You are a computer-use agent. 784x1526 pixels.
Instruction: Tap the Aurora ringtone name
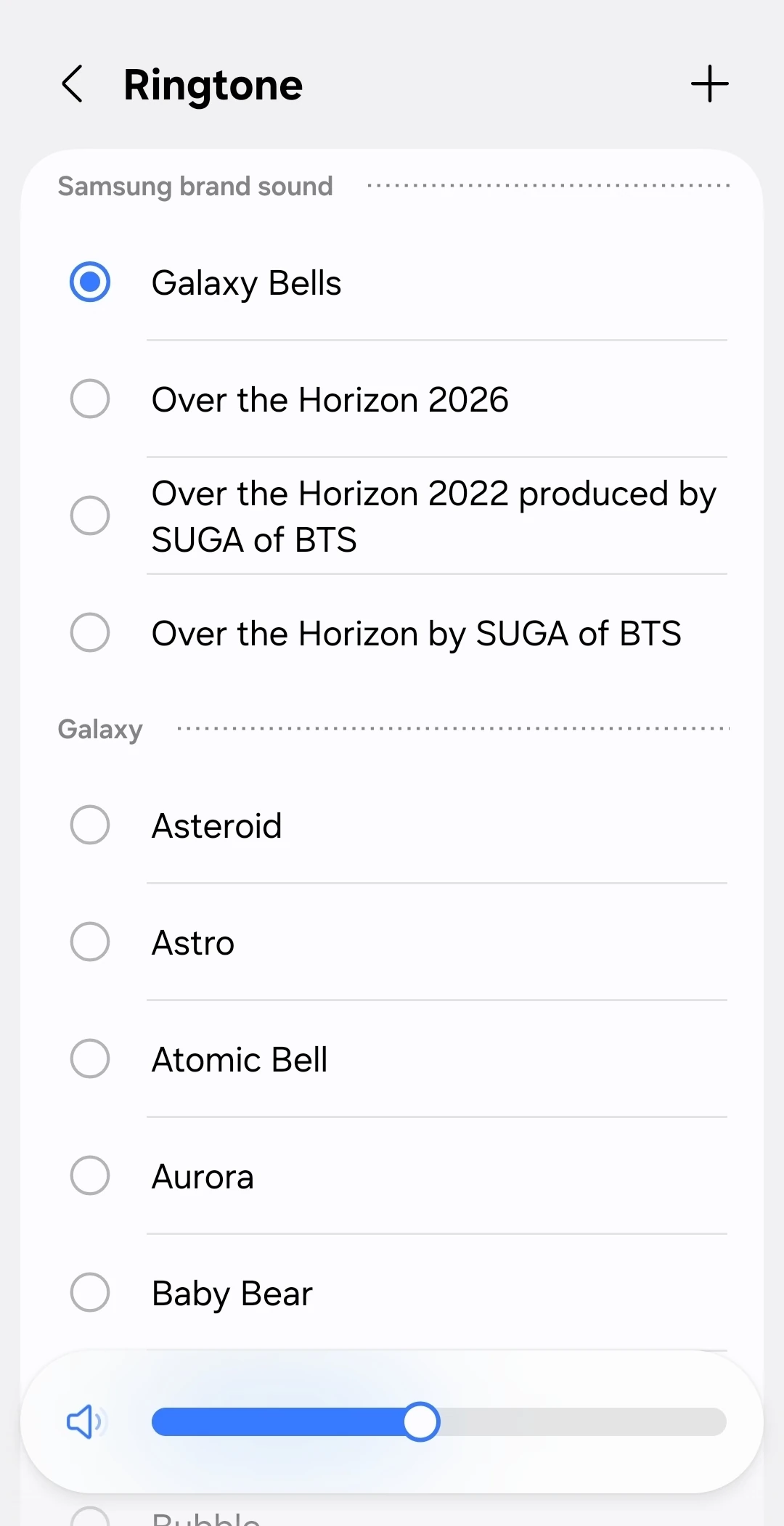click(x=203, y=1177)
